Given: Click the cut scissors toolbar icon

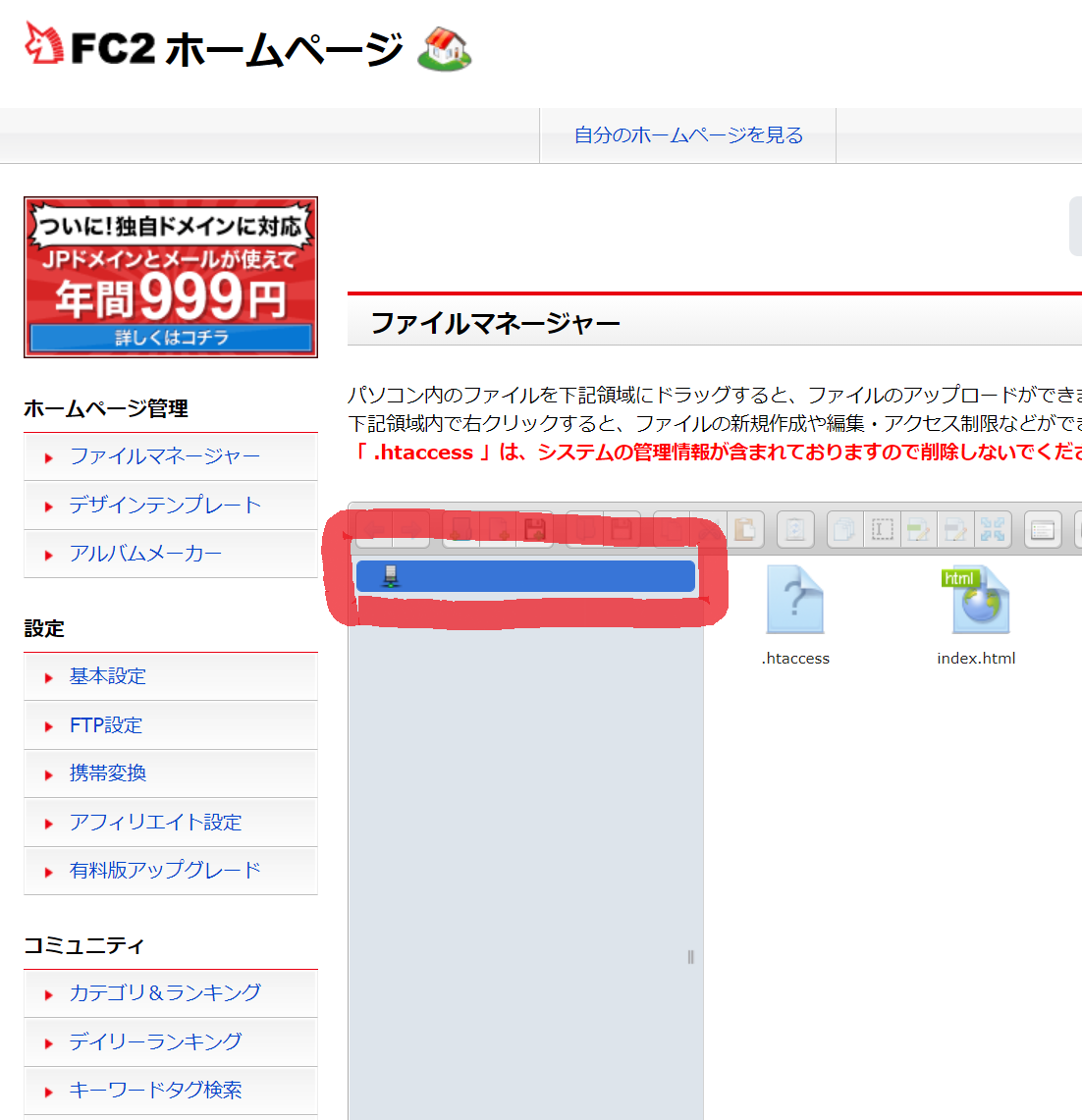Looking at the screenshot, I should coord(708,530).
